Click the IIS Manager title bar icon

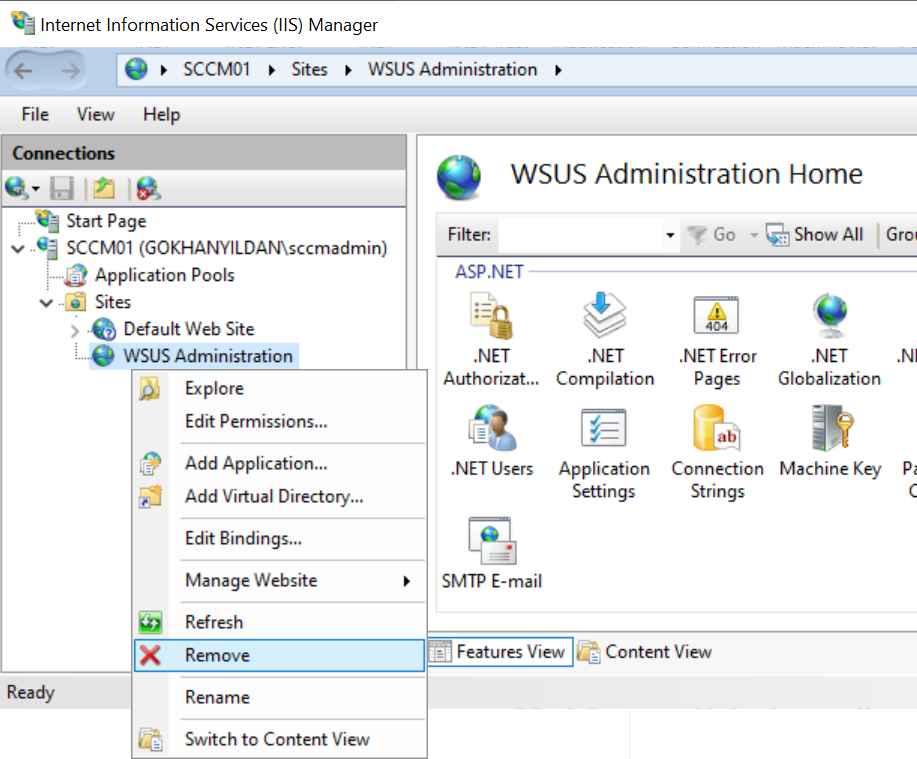[x=23, y=23]
